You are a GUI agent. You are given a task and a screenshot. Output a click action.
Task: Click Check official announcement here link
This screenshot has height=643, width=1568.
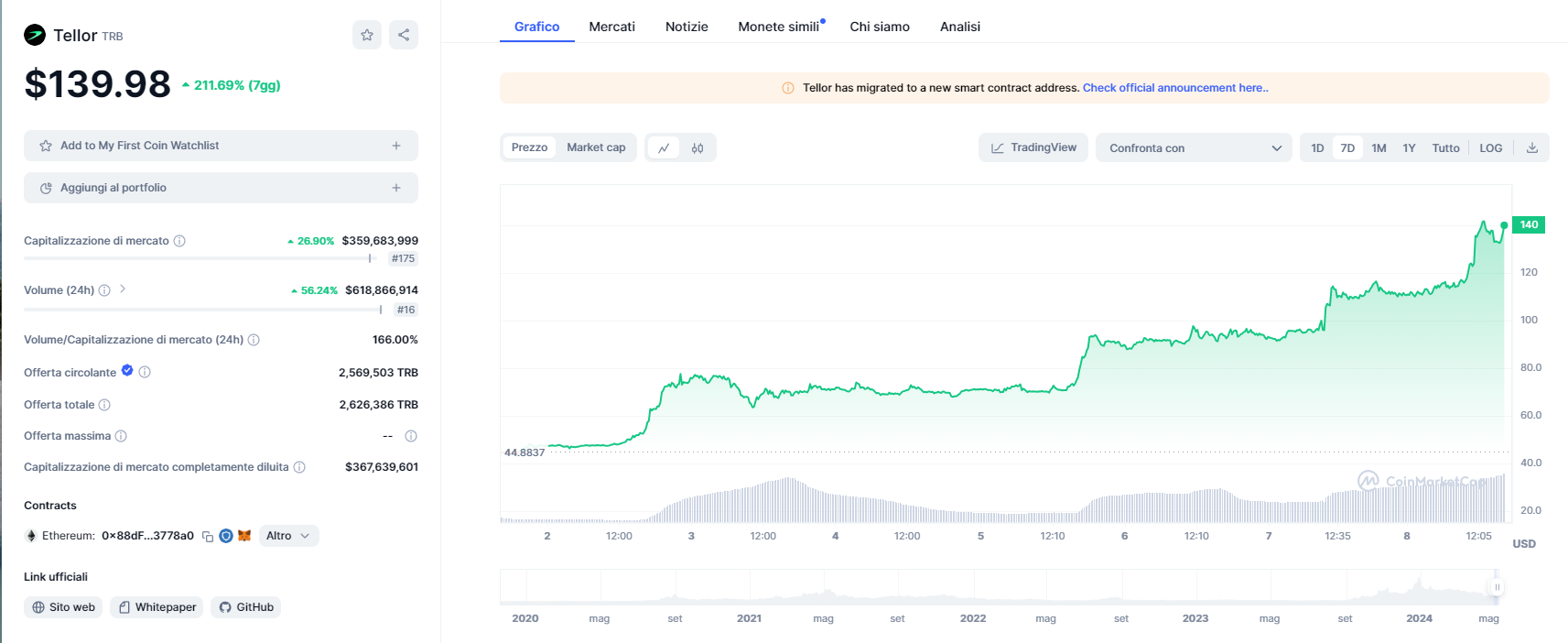(1174, 88)
